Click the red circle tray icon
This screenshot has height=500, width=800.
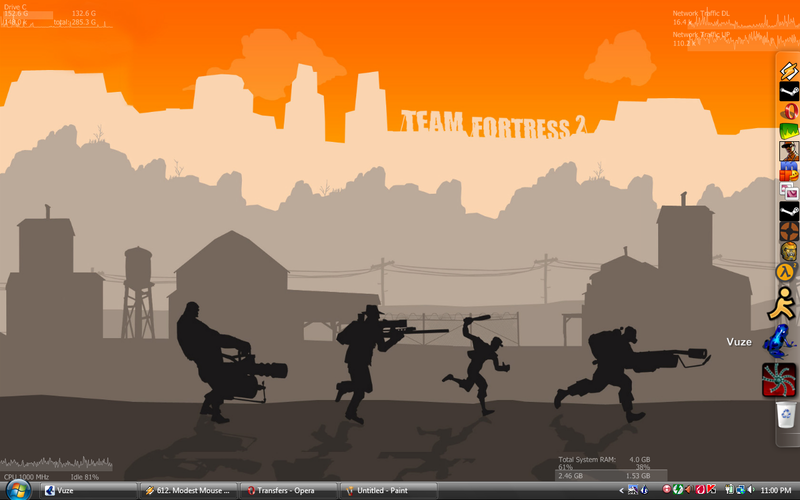click(x=667, y=489)
